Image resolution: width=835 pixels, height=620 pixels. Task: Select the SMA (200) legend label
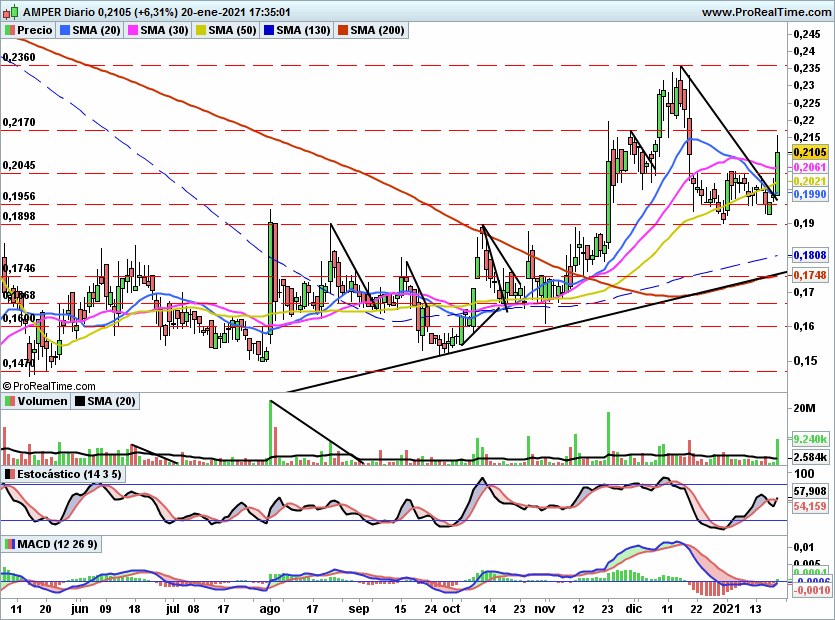click(377, 30)
